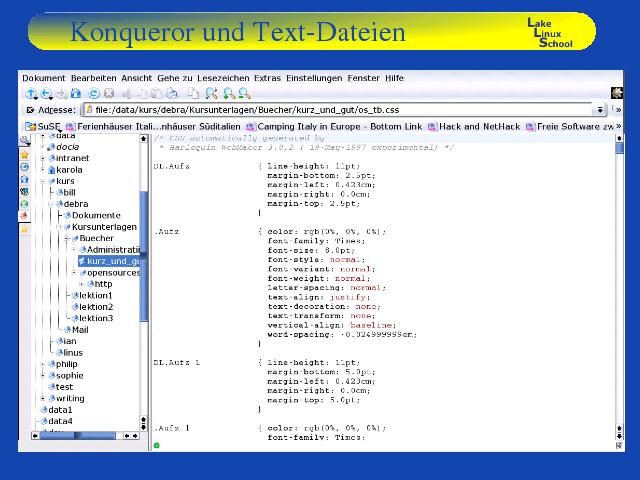Image resolution: width=640 pixels, height=480 pixels.
Task: Click the green status indicator at bottom left
Action: 156,445
